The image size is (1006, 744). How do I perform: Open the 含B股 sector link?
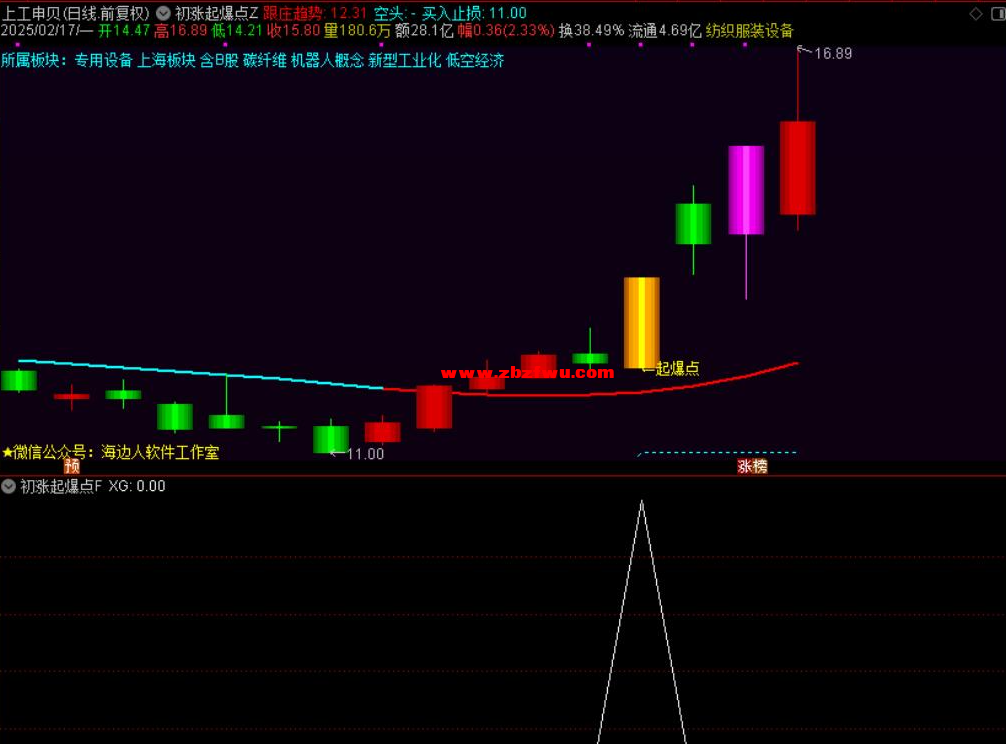[x=219, y=60]
